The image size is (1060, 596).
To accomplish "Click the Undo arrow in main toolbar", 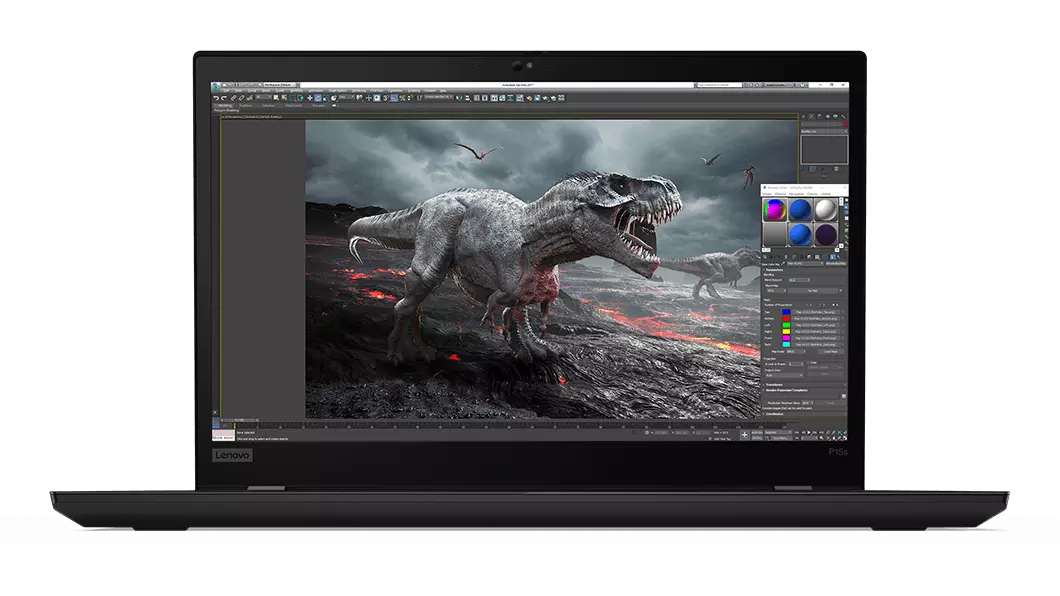I will coord(216,98).
